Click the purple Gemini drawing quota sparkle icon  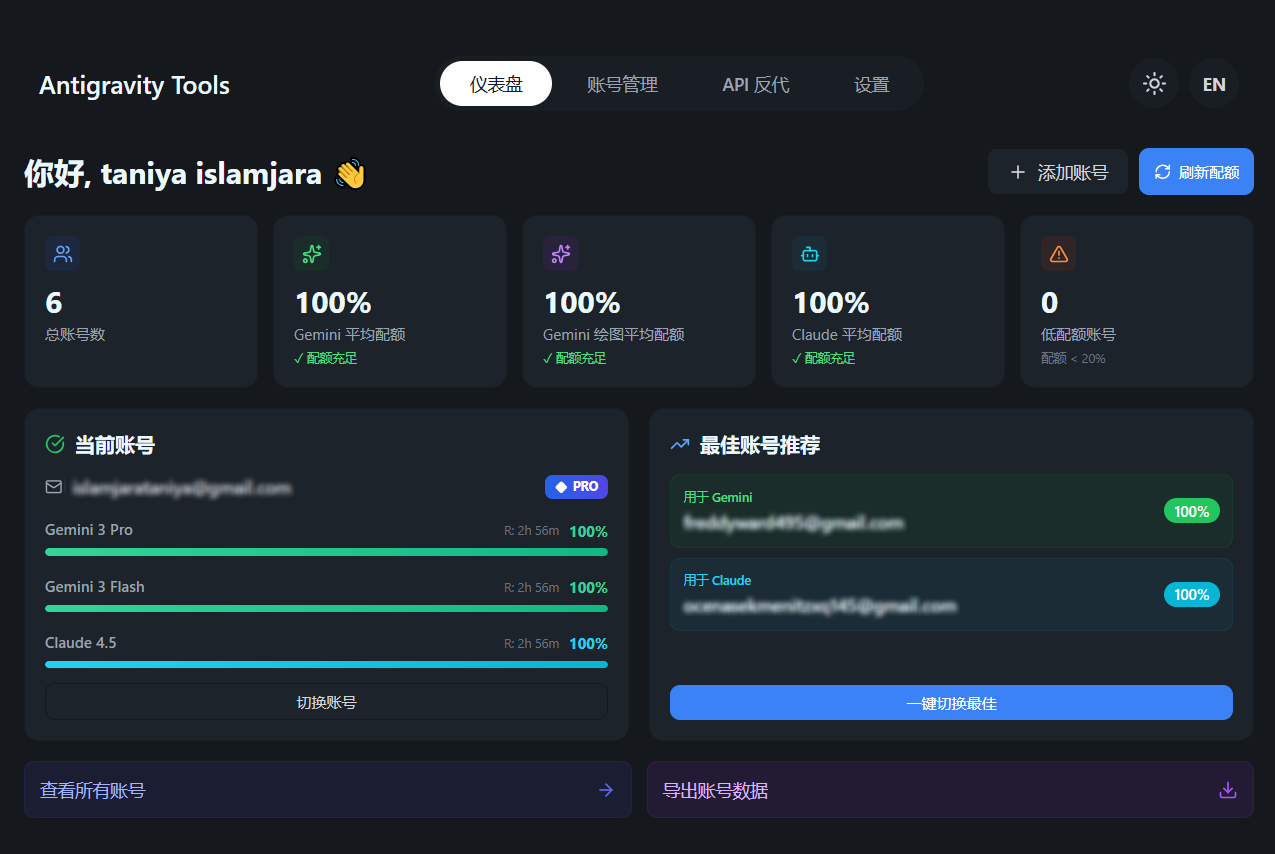(561, 254)
